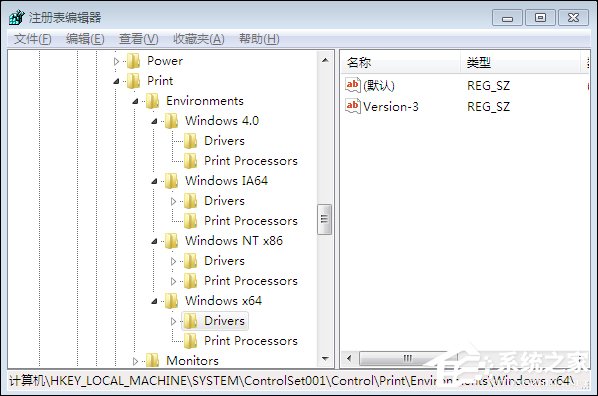Click Drivers folder icon under Windows IA64
The image size is (598, 396).
coord(190,201)
